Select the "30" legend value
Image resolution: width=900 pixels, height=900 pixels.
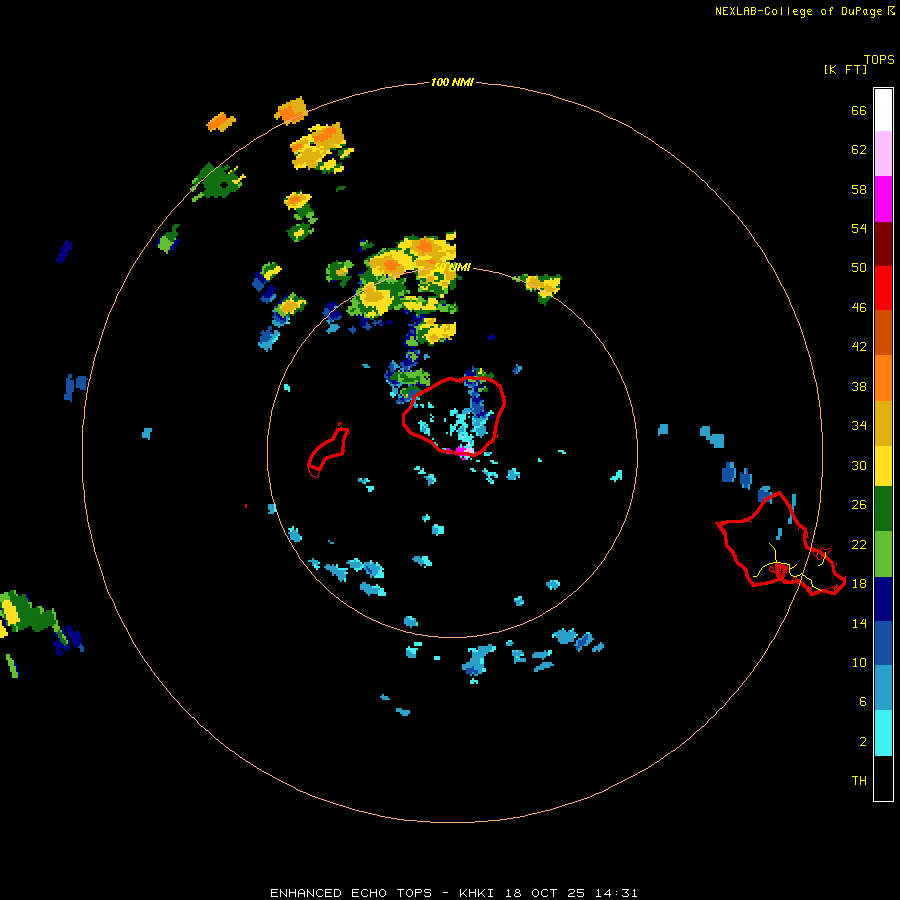click(x=859, y=465)
